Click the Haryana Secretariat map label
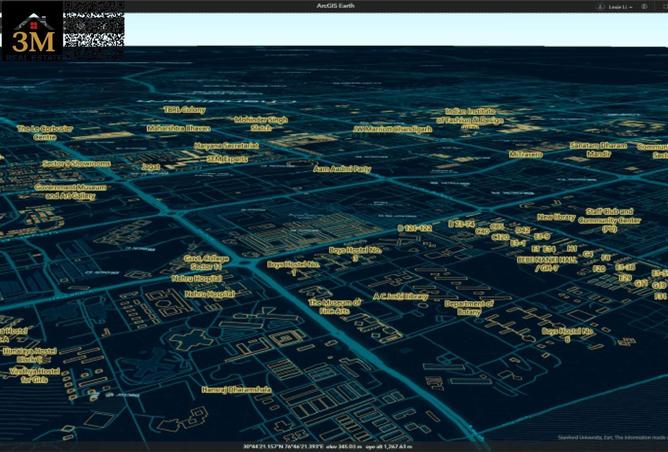 227,145
